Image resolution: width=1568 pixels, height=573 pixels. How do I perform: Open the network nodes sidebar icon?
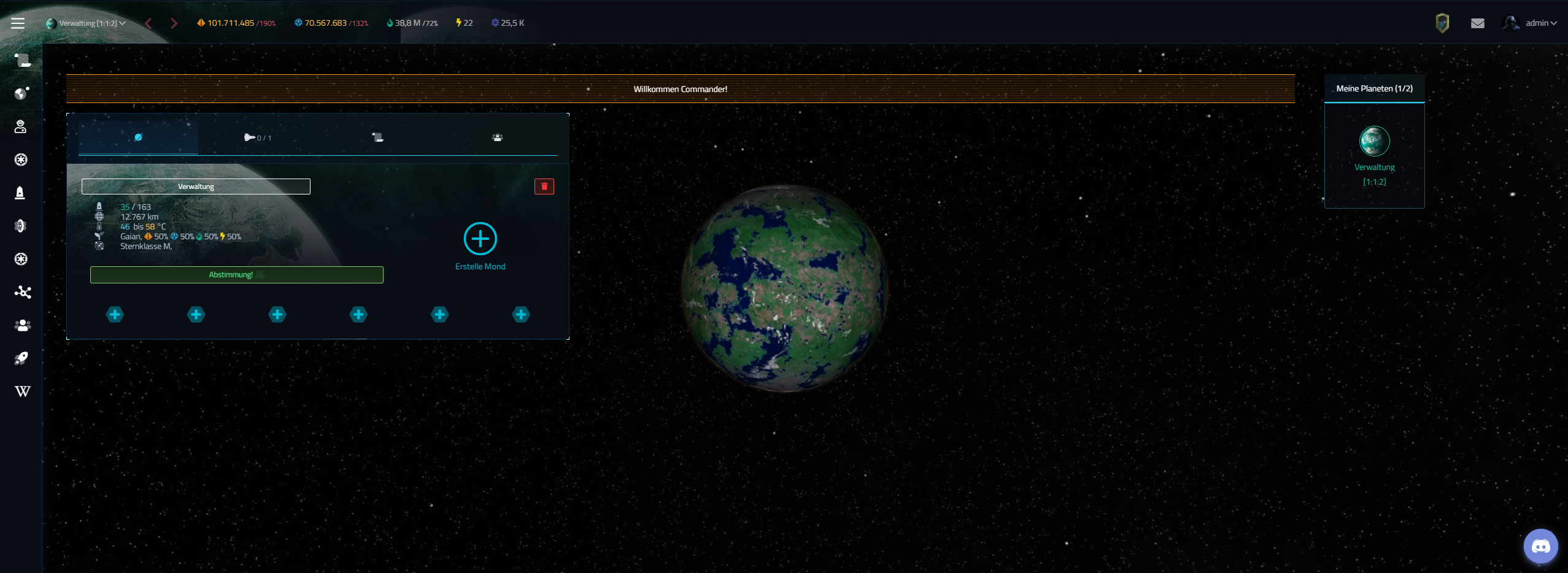tap(22, 292)
